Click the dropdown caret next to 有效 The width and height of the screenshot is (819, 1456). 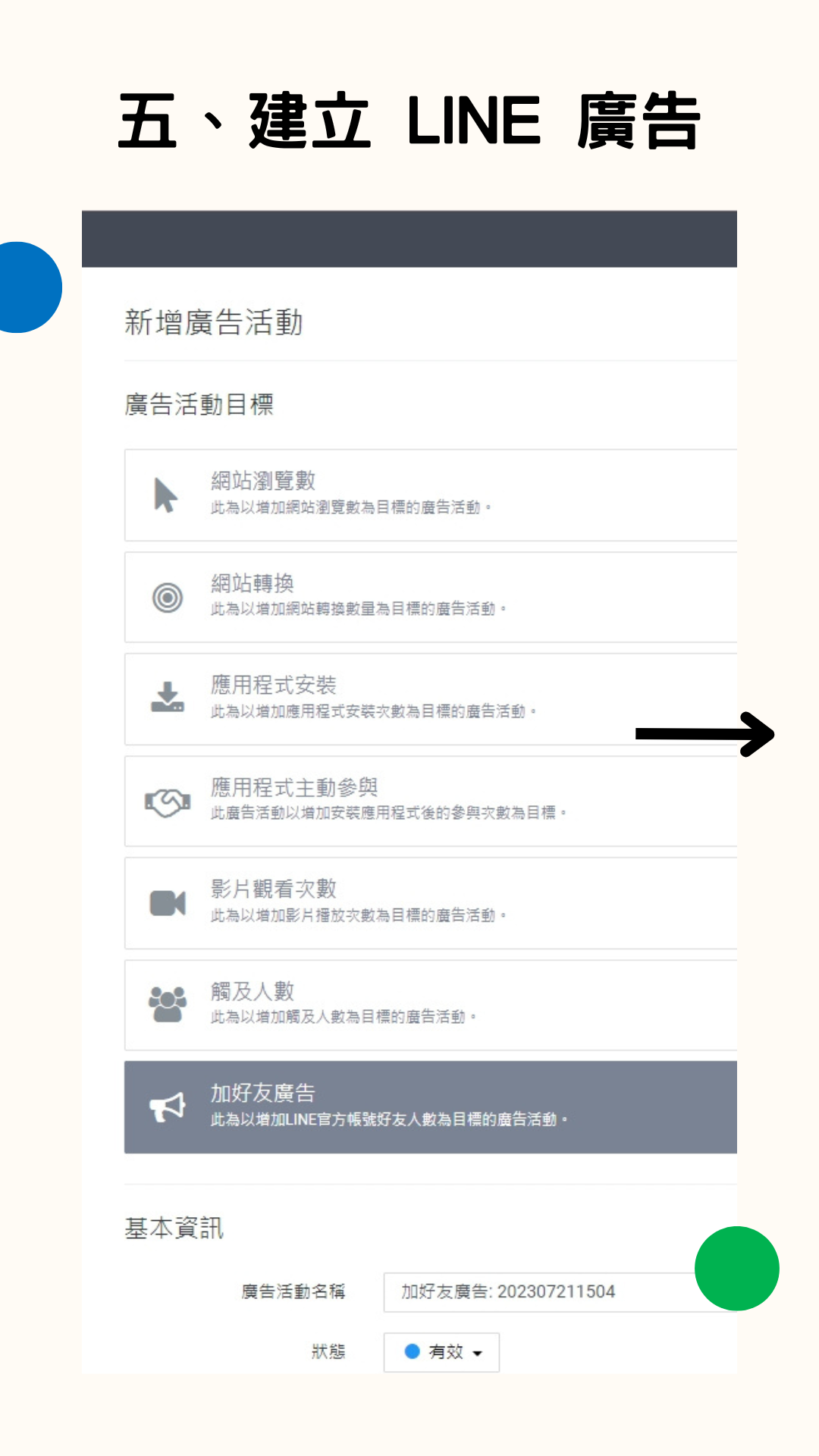[478, 1353]
